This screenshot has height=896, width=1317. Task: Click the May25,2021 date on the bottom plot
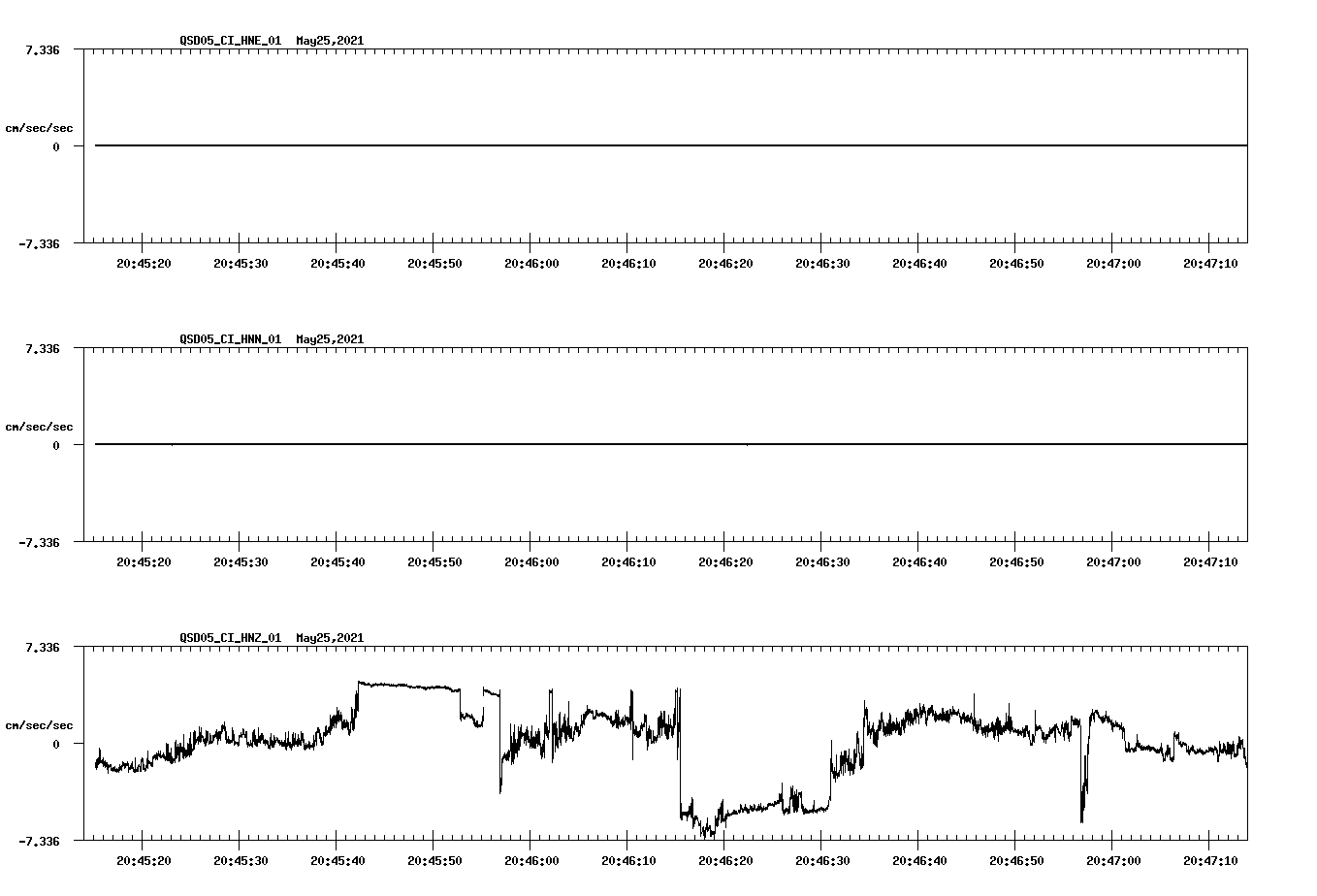point(329,638)
